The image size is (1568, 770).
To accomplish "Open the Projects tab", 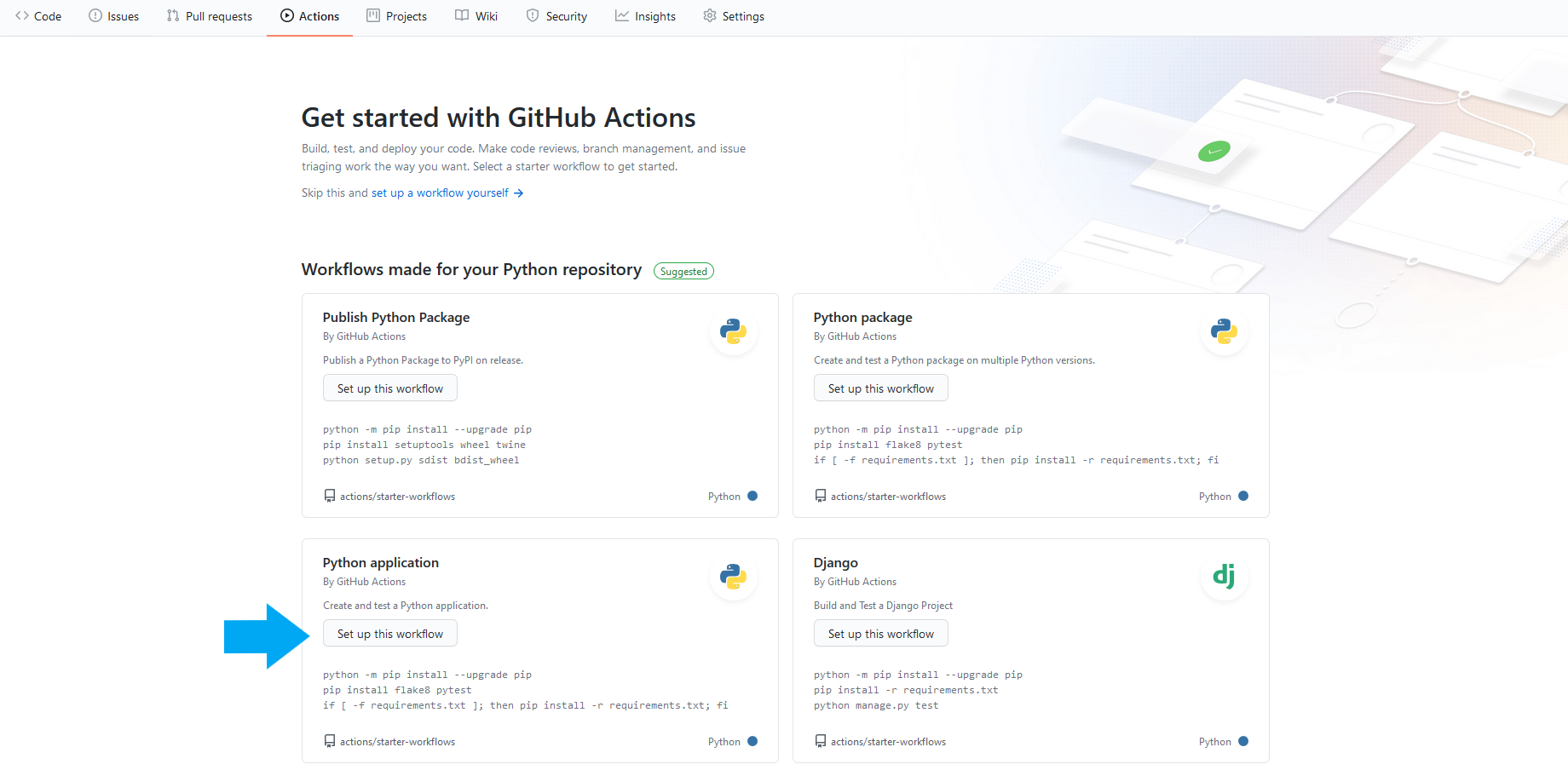I will 396,16.
